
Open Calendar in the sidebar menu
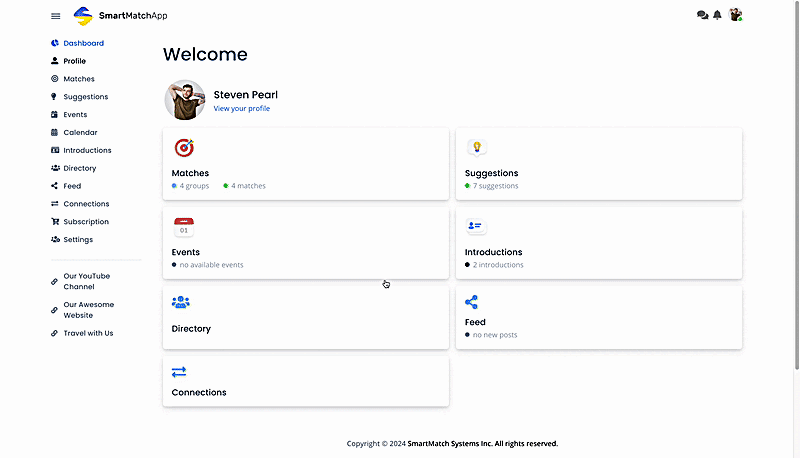80,132
